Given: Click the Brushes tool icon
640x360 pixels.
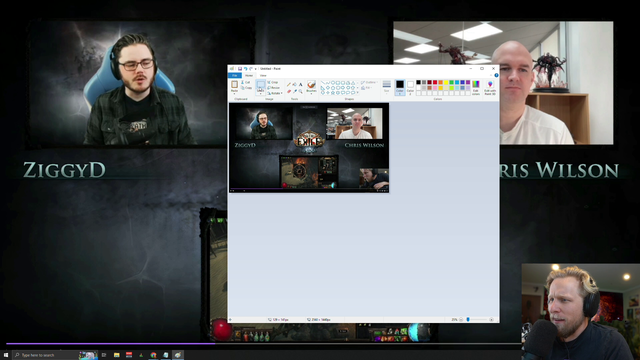Looking at the screenshot, I should coord(311,84).
